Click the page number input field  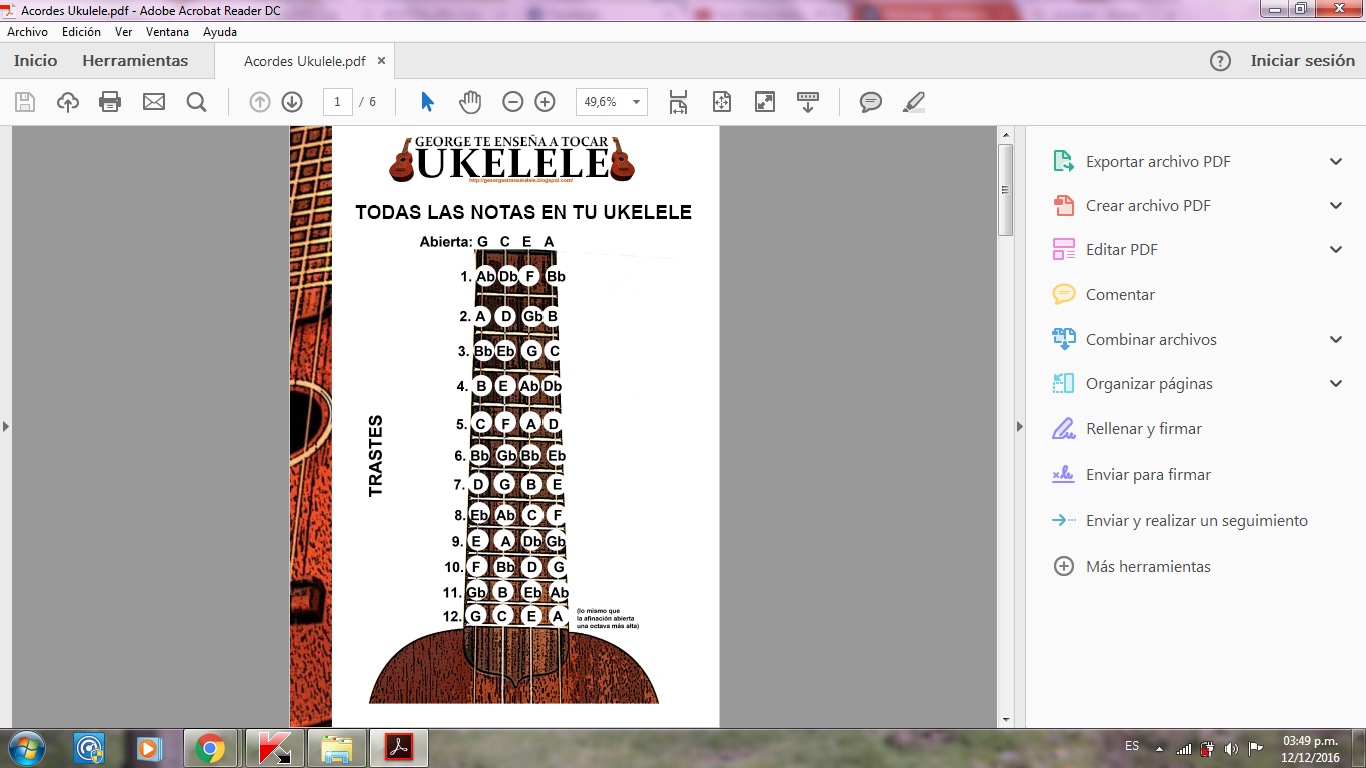click(x=338, y=102)
